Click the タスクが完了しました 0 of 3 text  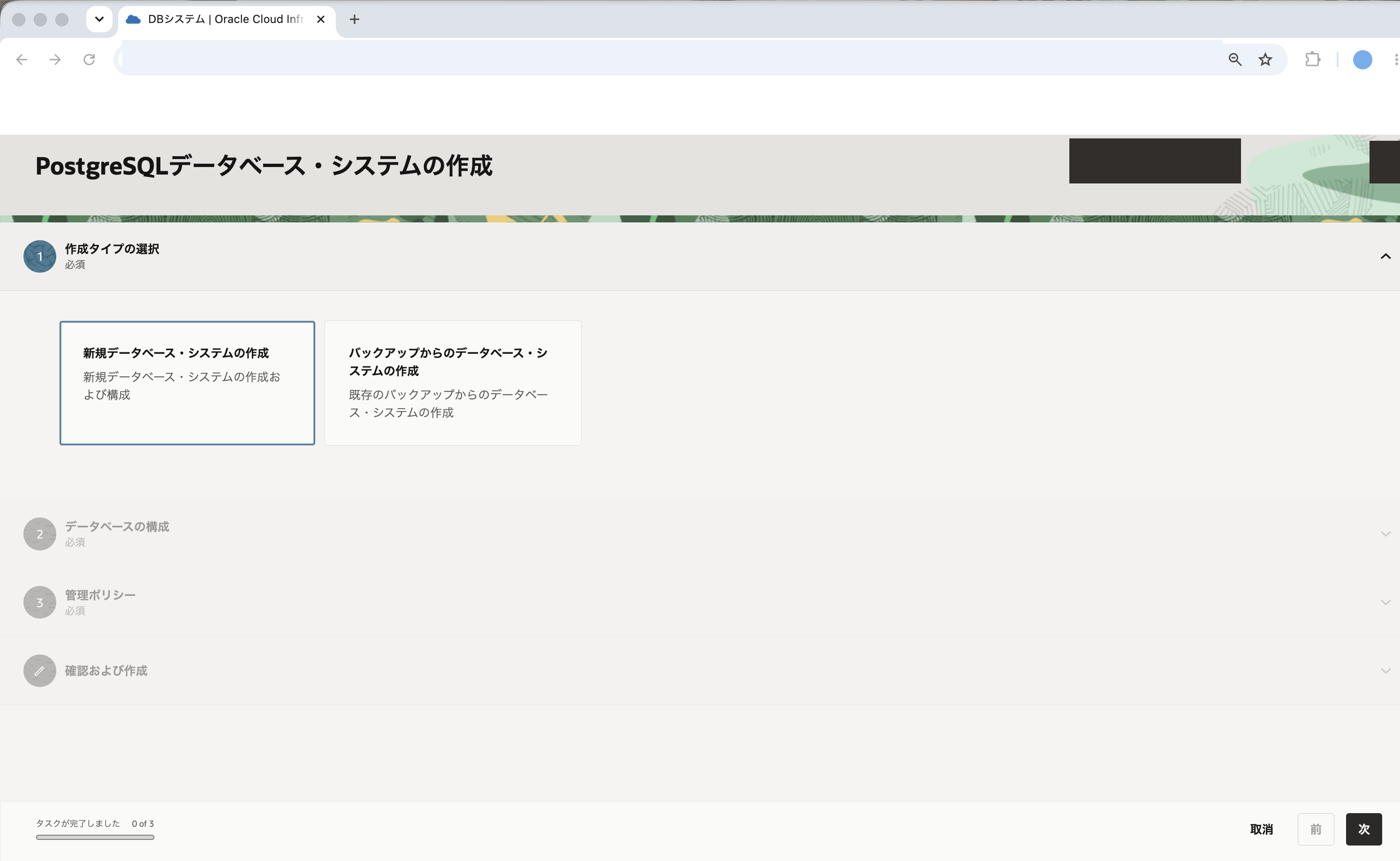[94, 823]
